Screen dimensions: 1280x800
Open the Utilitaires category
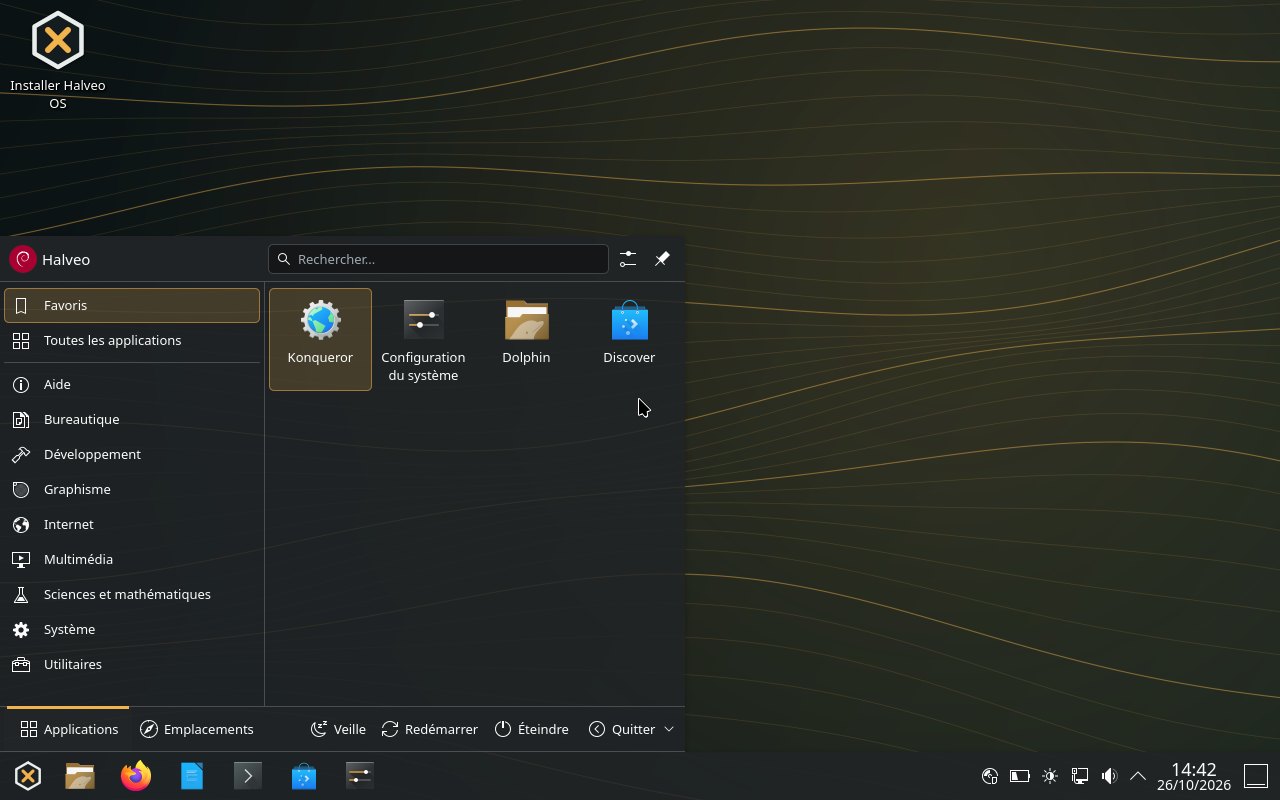point(132,664)
